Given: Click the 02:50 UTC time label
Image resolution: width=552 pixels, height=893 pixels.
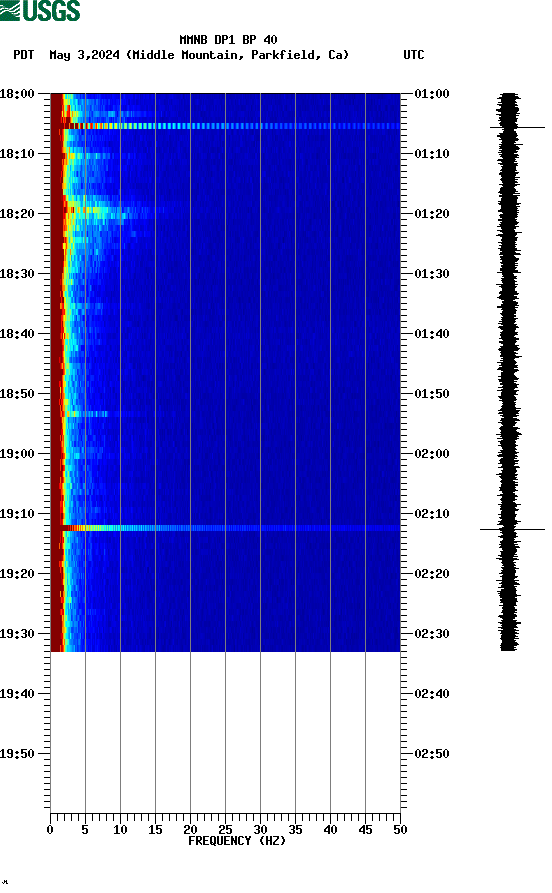Looking at the screenshot, I should click(x=432, y=754).
